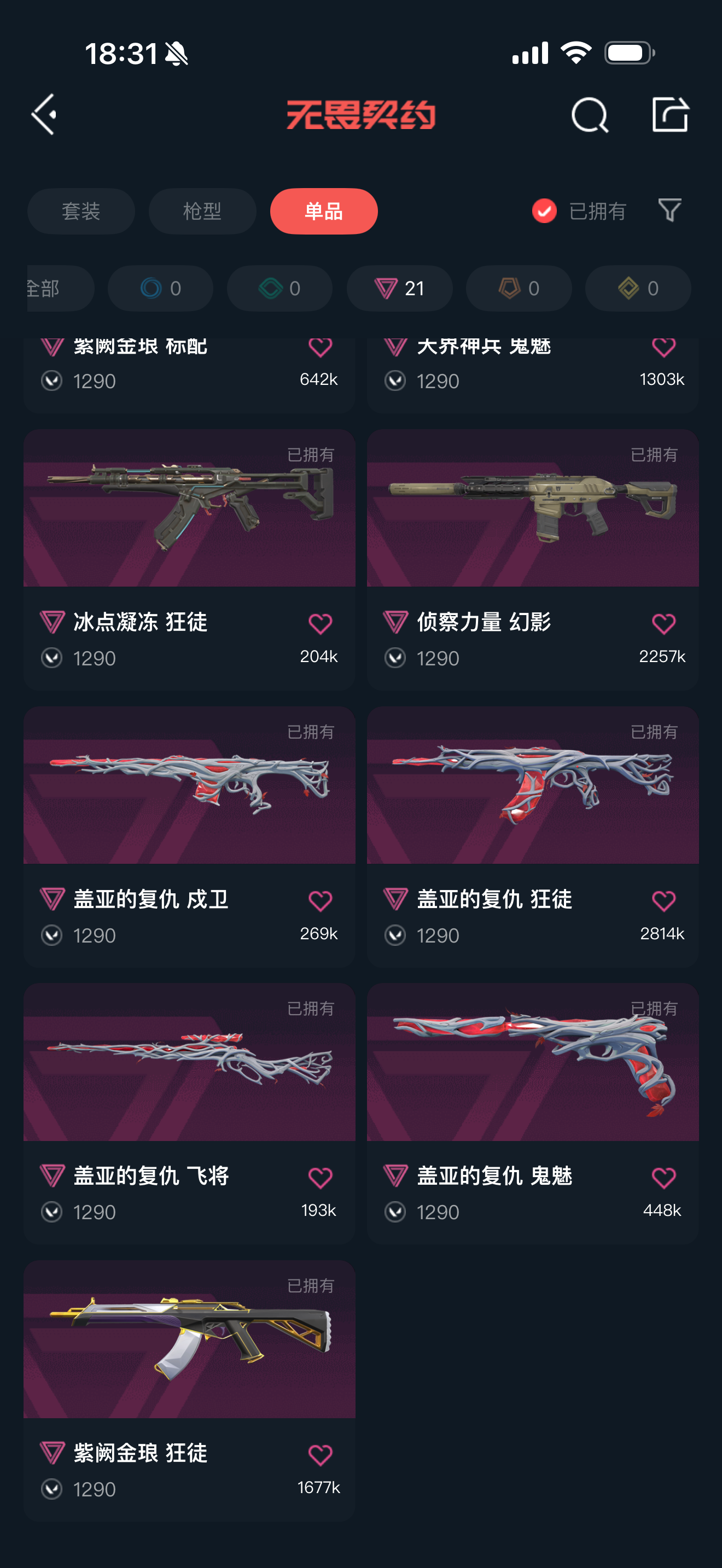Screen dimensions: 722x1568
Task: Tap the share icon in header
Action: click(x=669, y=114)
